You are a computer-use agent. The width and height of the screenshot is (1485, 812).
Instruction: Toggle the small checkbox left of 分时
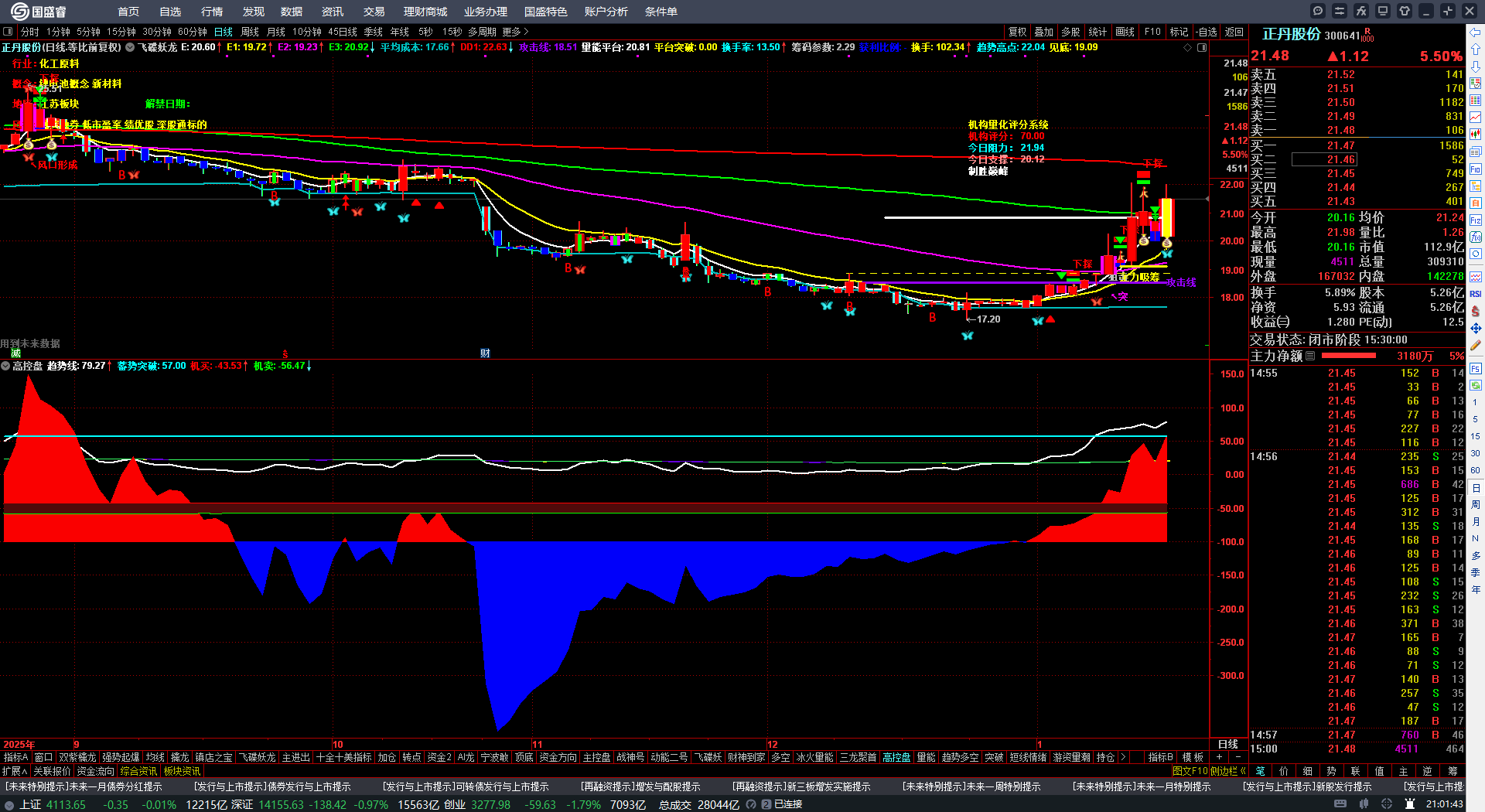click(8, 32)
